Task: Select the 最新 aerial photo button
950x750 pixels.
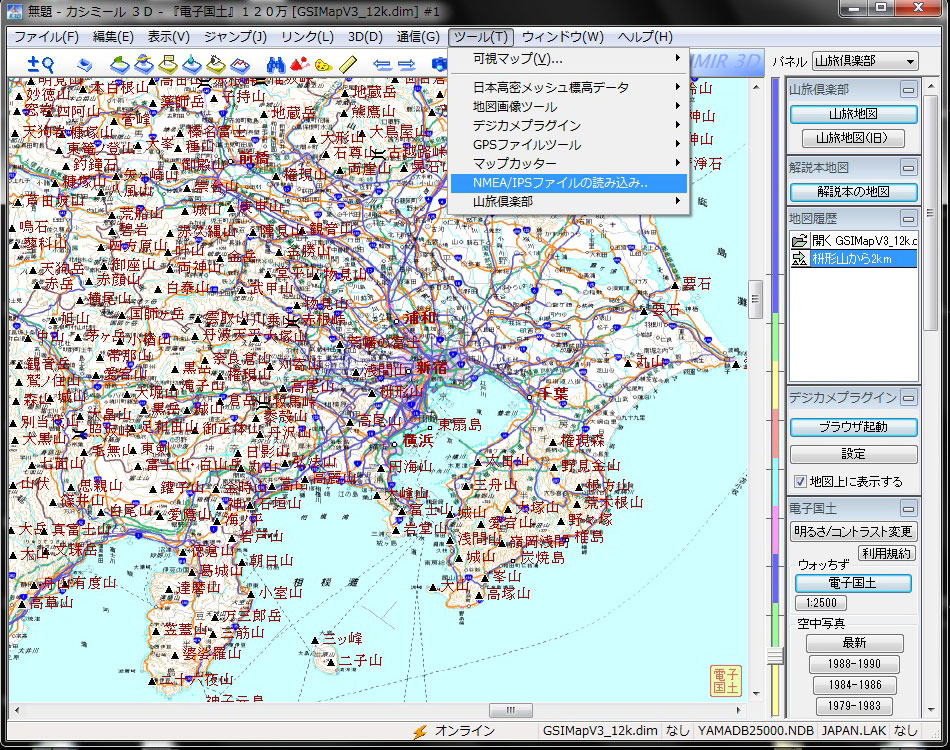Action: click(x=854, y=643)
